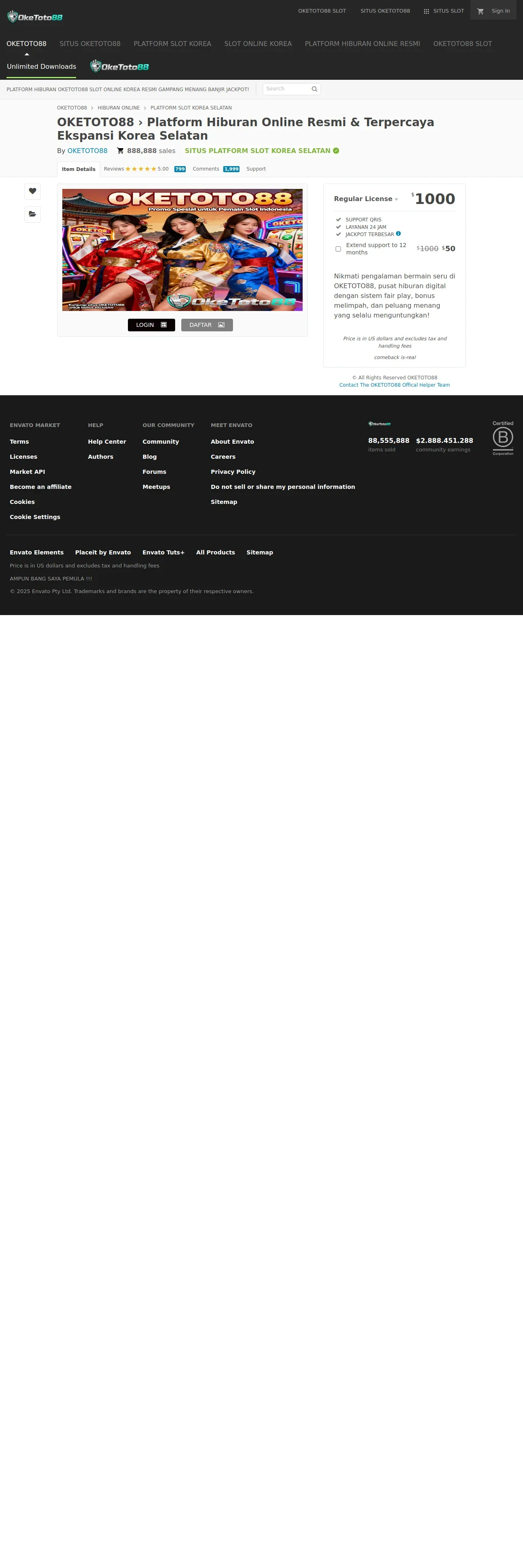
Task: Click the cart icon next to sales count
Action: (x=121, y=151)
